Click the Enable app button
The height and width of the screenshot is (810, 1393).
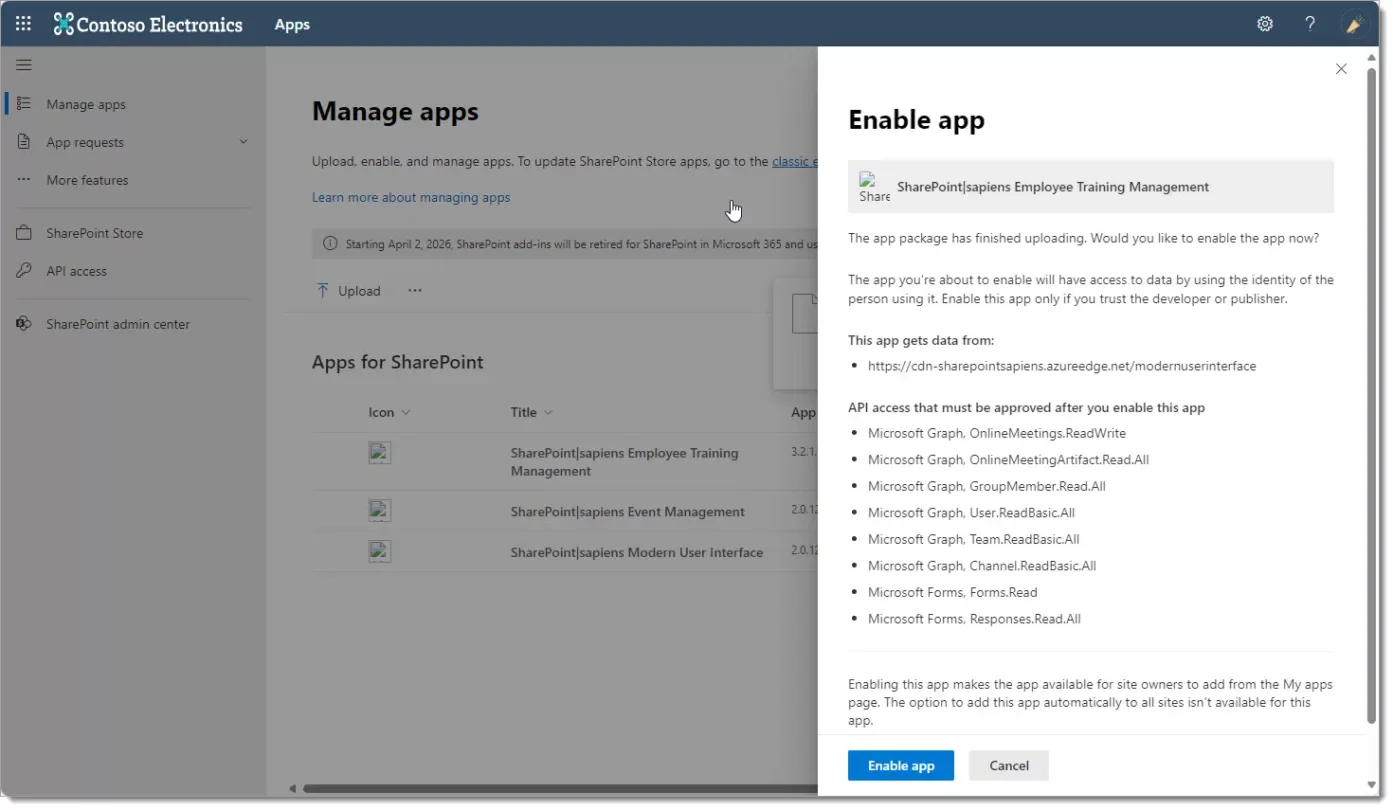[901, 766]
